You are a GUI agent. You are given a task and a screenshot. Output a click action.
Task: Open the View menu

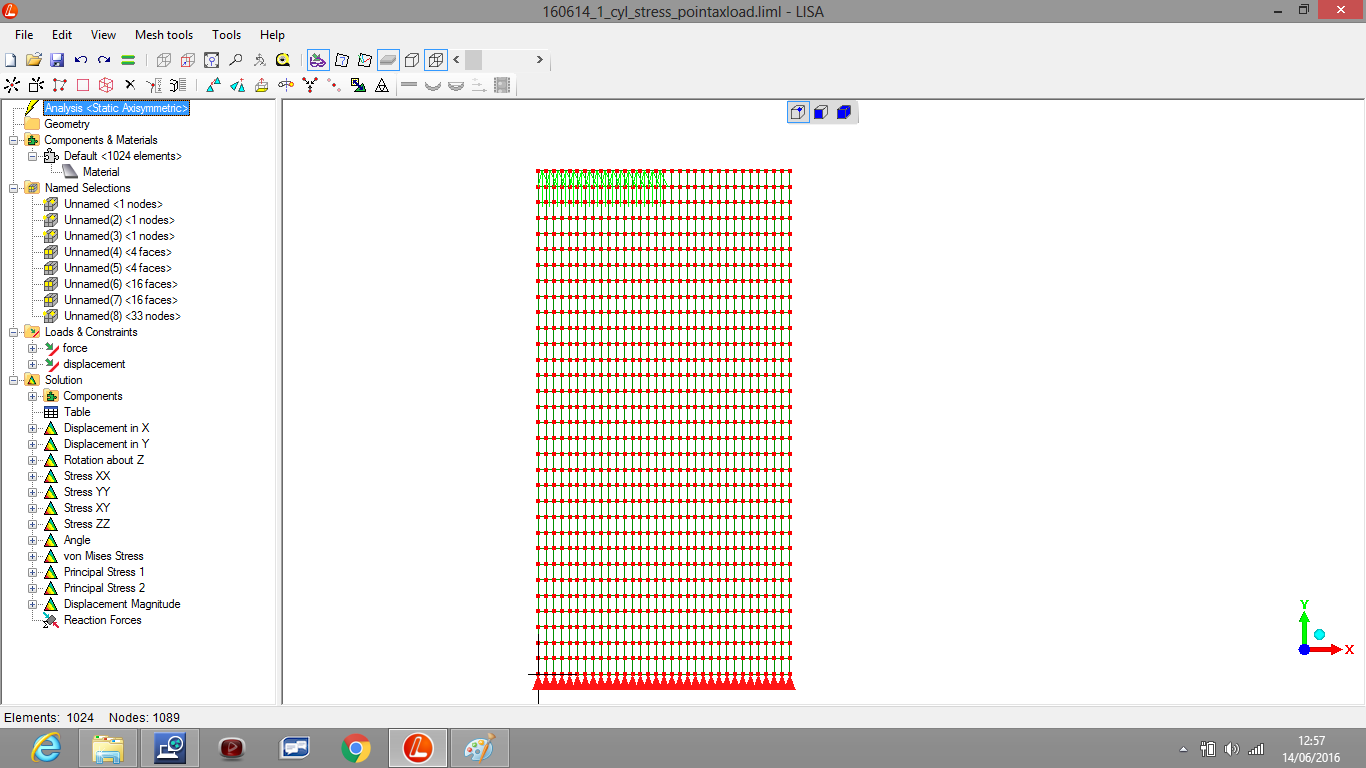103,35
